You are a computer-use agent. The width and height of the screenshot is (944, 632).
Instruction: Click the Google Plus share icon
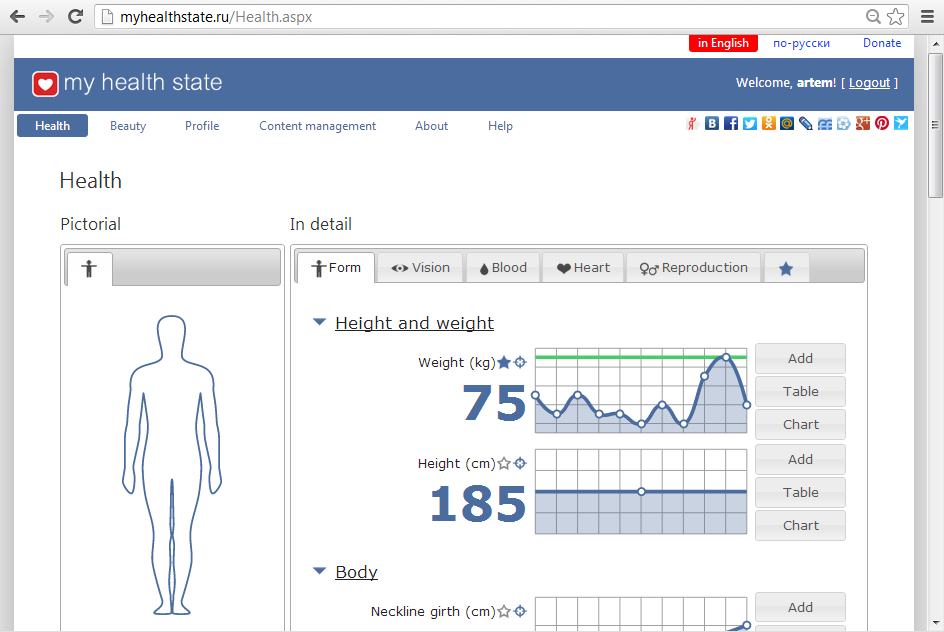pyautogui.click(x=863, y=124)
